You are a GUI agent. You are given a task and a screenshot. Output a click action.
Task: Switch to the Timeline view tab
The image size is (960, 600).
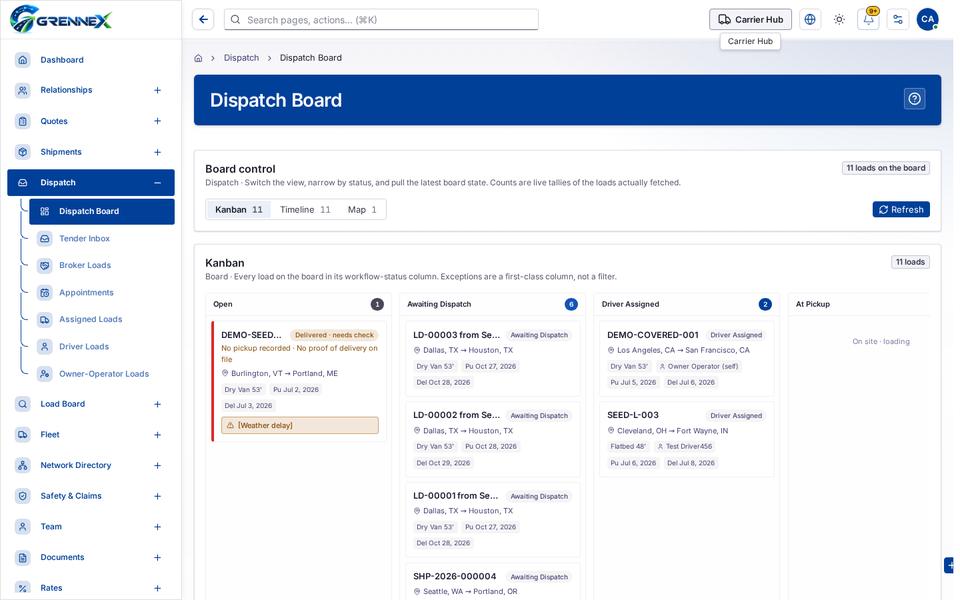coord(305,209)
